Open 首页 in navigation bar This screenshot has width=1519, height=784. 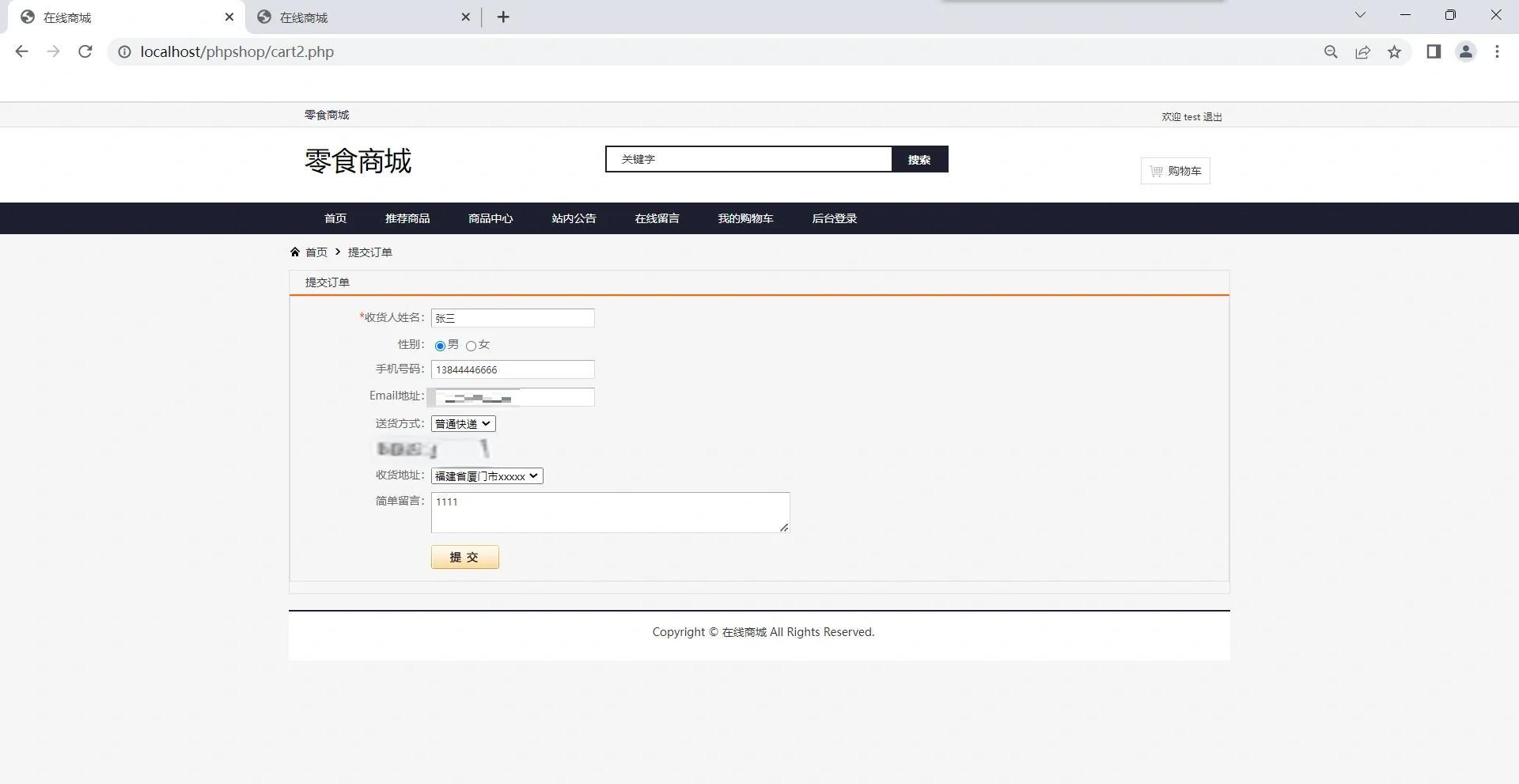[x=335, y=218]
